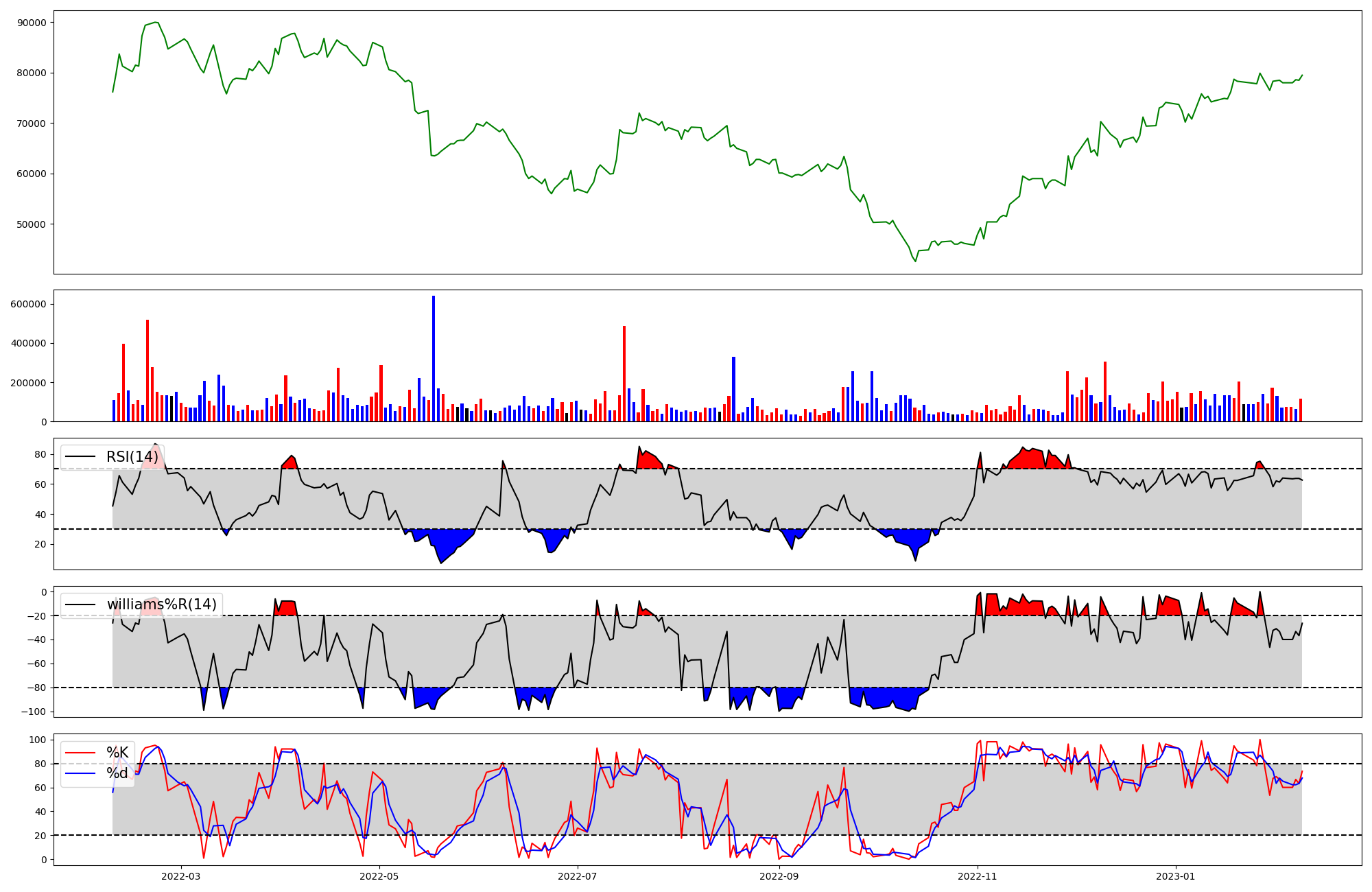This screenshot has width=1372, height=892.
Task: Click the 2023-01 date tick label
Action: 1176,876
